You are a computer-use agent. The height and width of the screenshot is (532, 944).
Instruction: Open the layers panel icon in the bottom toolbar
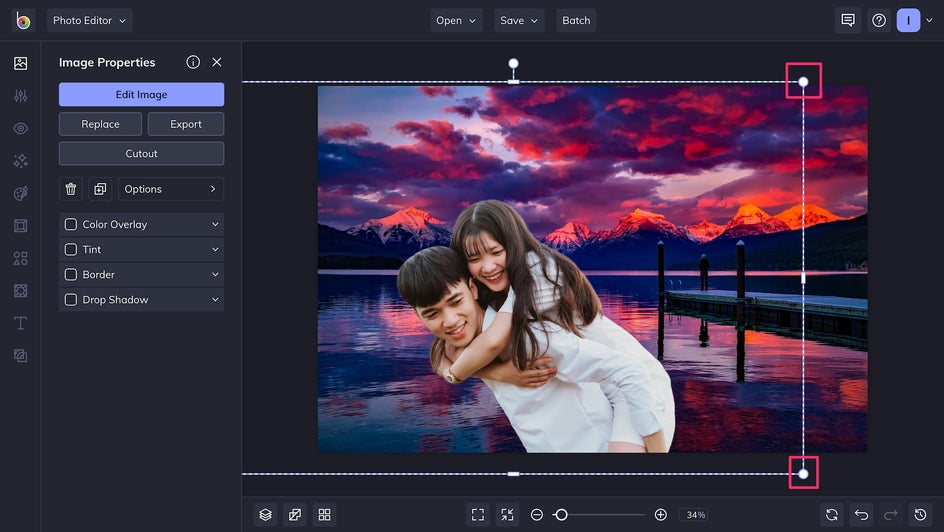click(x=265, y=514)
